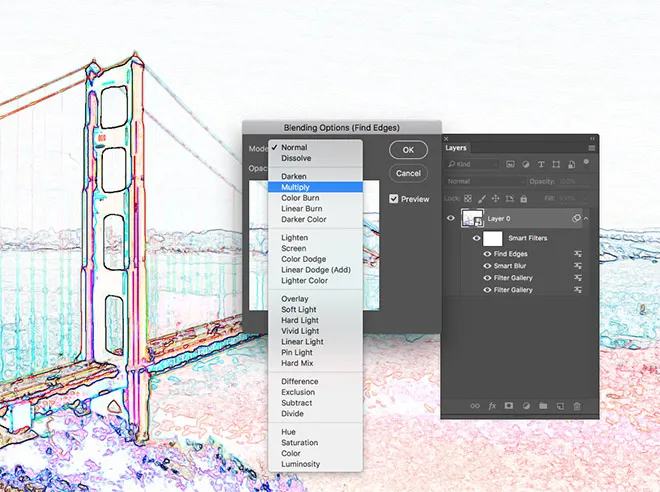Hide the Find Edges smart filter

487,254
